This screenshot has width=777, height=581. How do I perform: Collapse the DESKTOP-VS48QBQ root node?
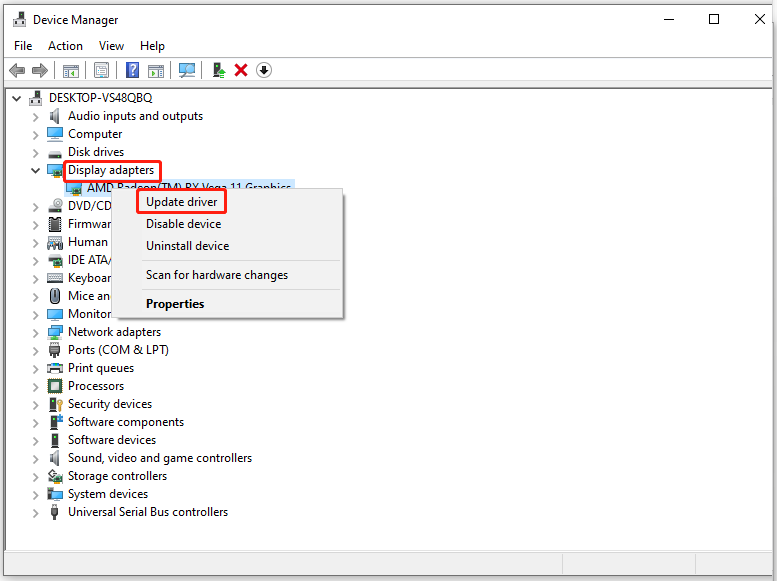[x=16, y=99]
